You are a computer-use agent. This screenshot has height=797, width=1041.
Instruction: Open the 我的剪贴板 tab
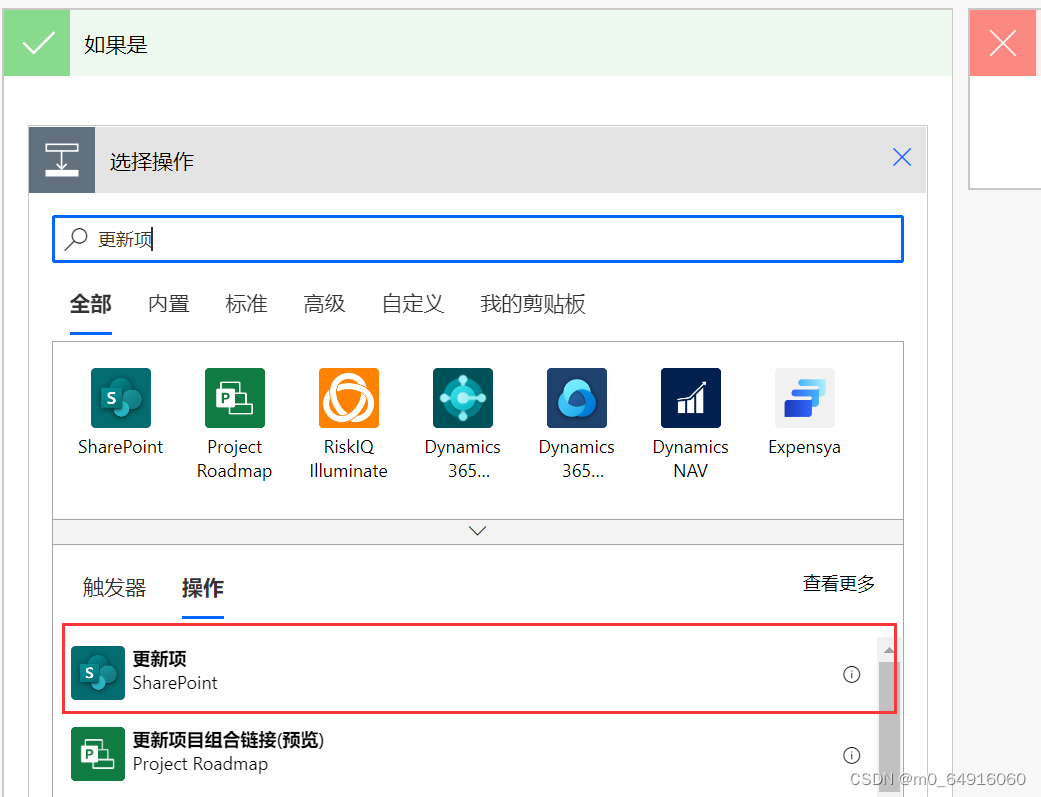(532, 304)
